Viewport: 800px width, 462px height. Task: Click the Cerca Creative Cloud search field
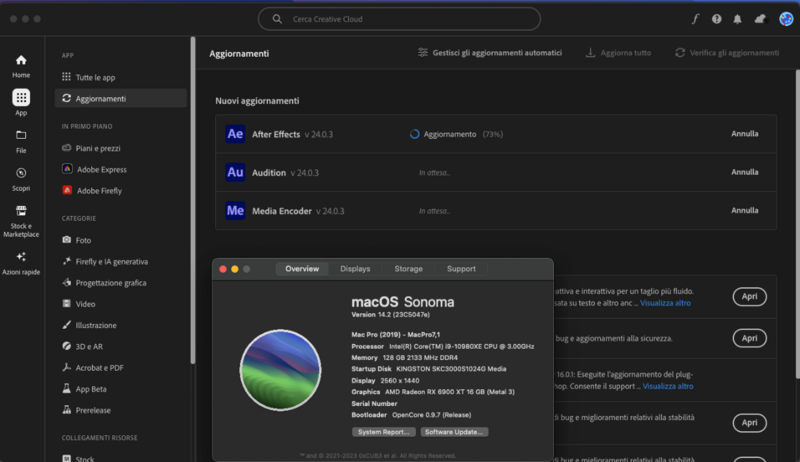coord(400,19)
